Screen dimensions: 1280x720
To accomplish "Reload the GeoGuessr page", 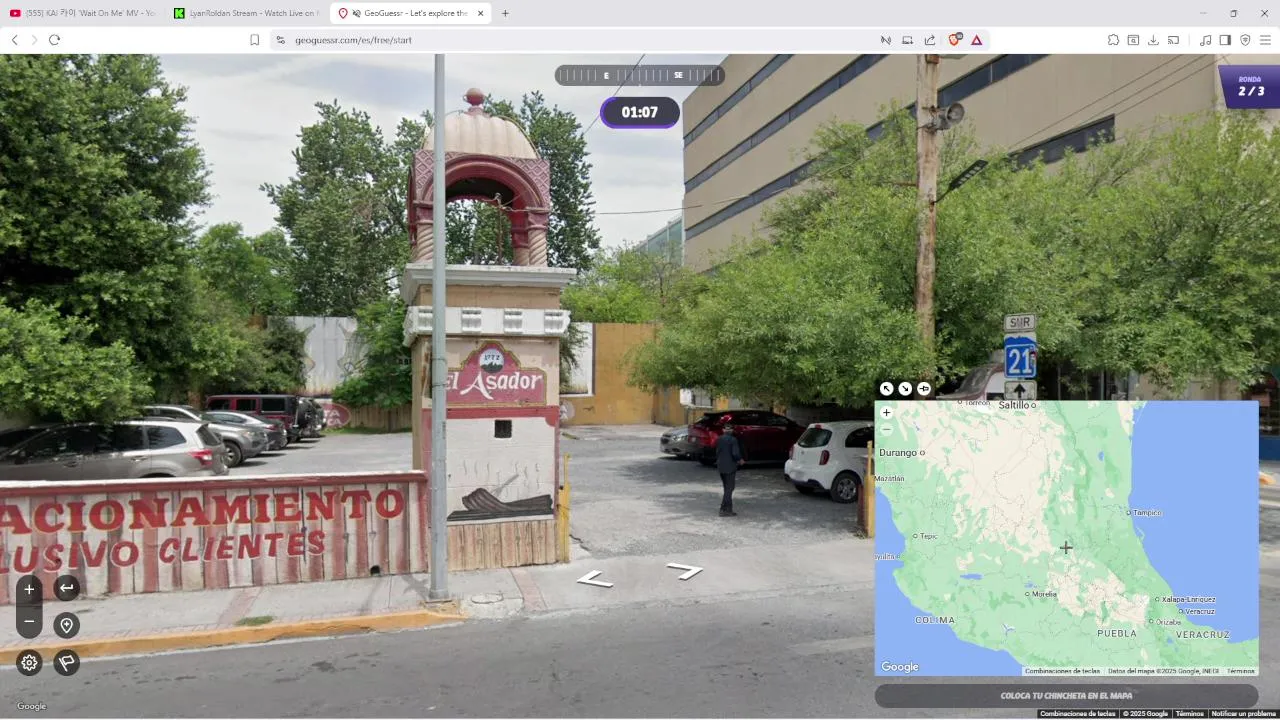I will [54, 40].
